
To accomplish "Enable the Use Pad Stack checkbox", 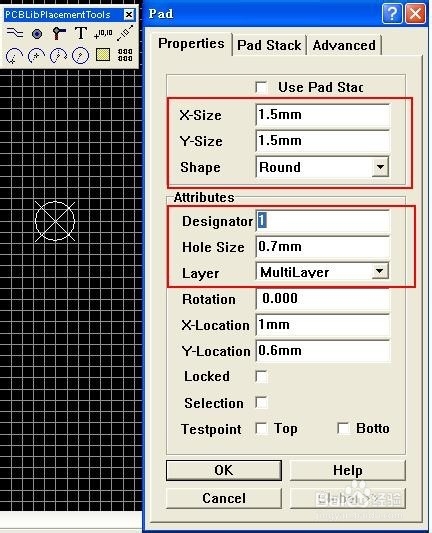I will click(261, 87).
